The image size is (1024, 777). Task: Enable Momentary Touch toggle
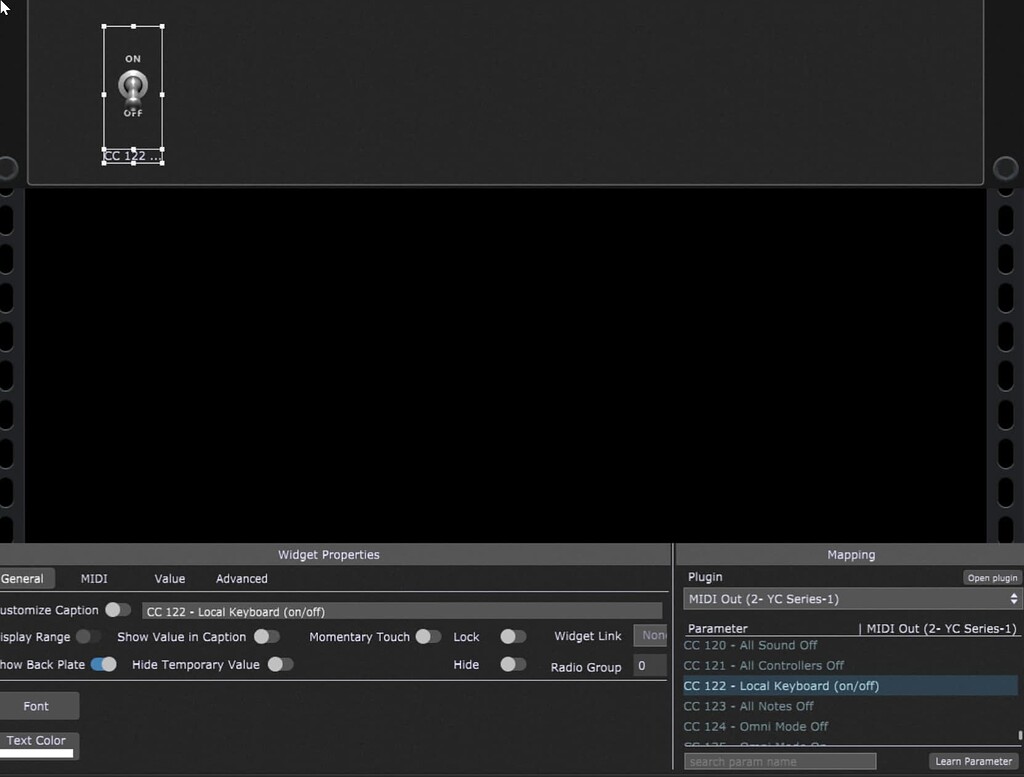tap(428, 637)
